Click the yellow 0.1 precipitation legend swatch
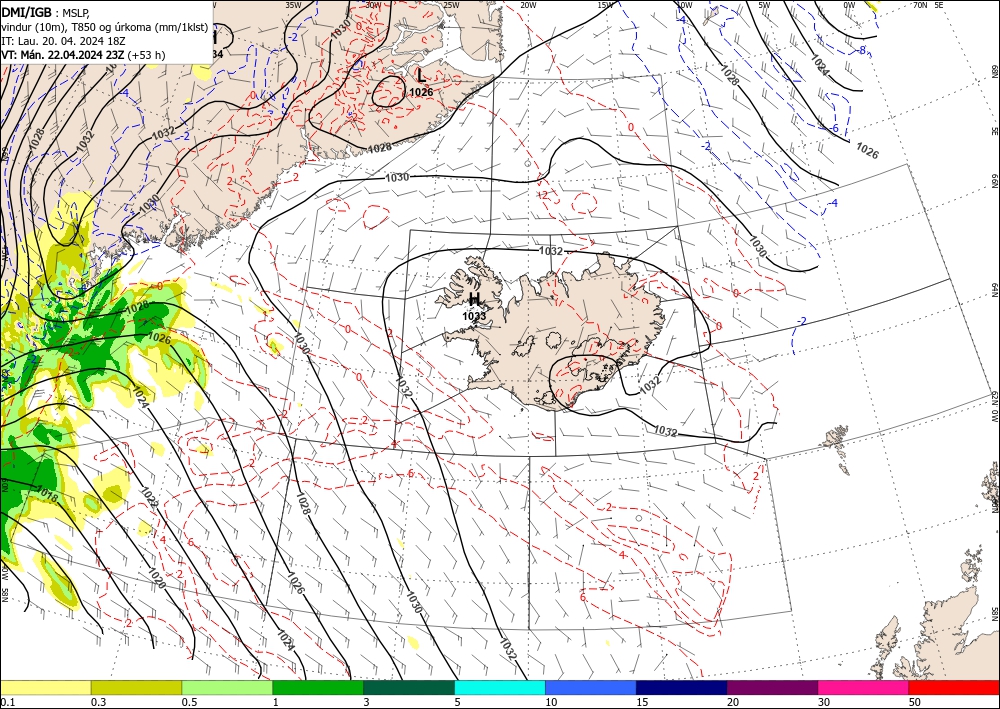 46,687
